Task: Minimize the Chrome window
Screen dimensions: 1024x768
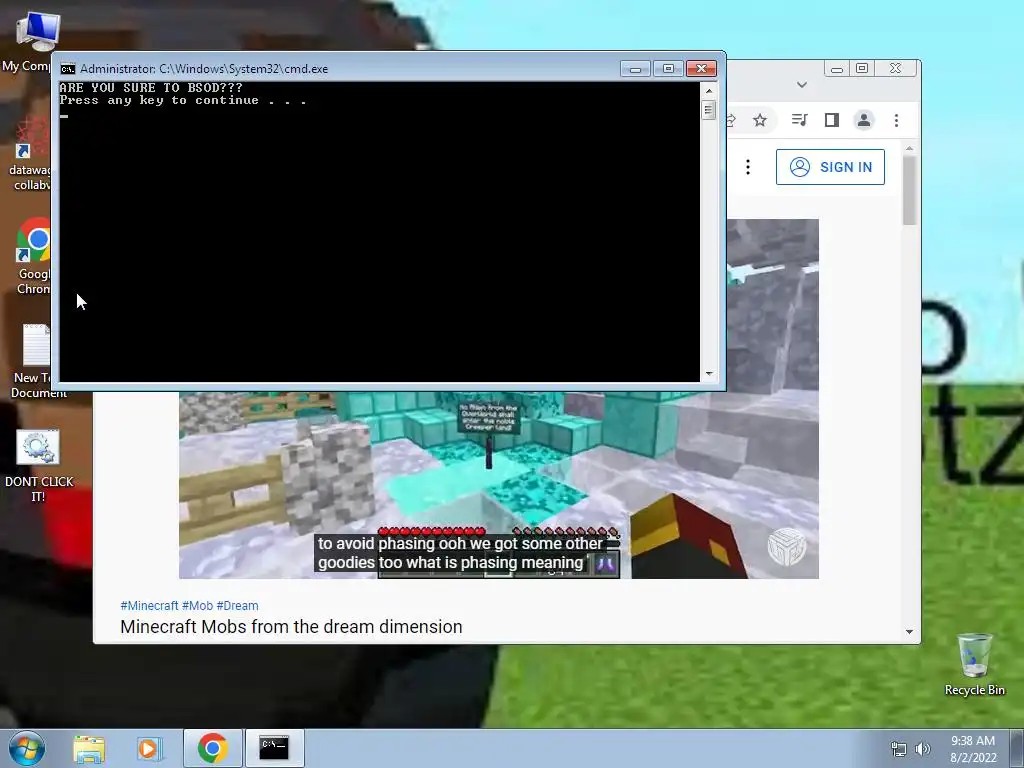Action: (837, 69)
